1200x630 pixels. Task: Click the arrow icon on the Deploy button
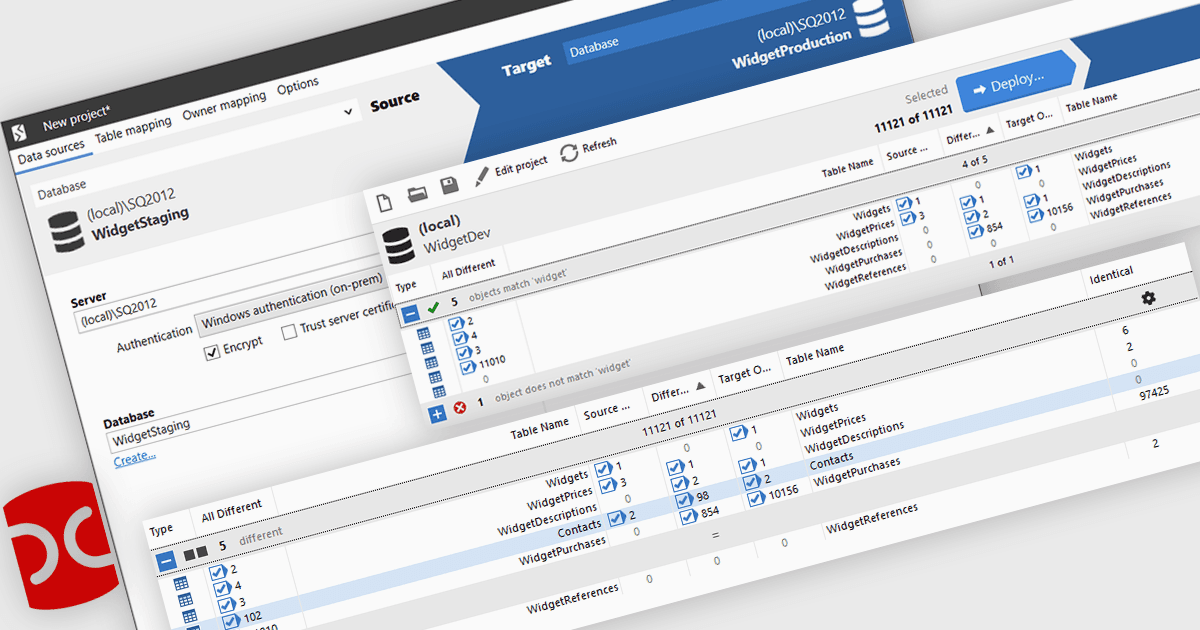click(979, 88)
